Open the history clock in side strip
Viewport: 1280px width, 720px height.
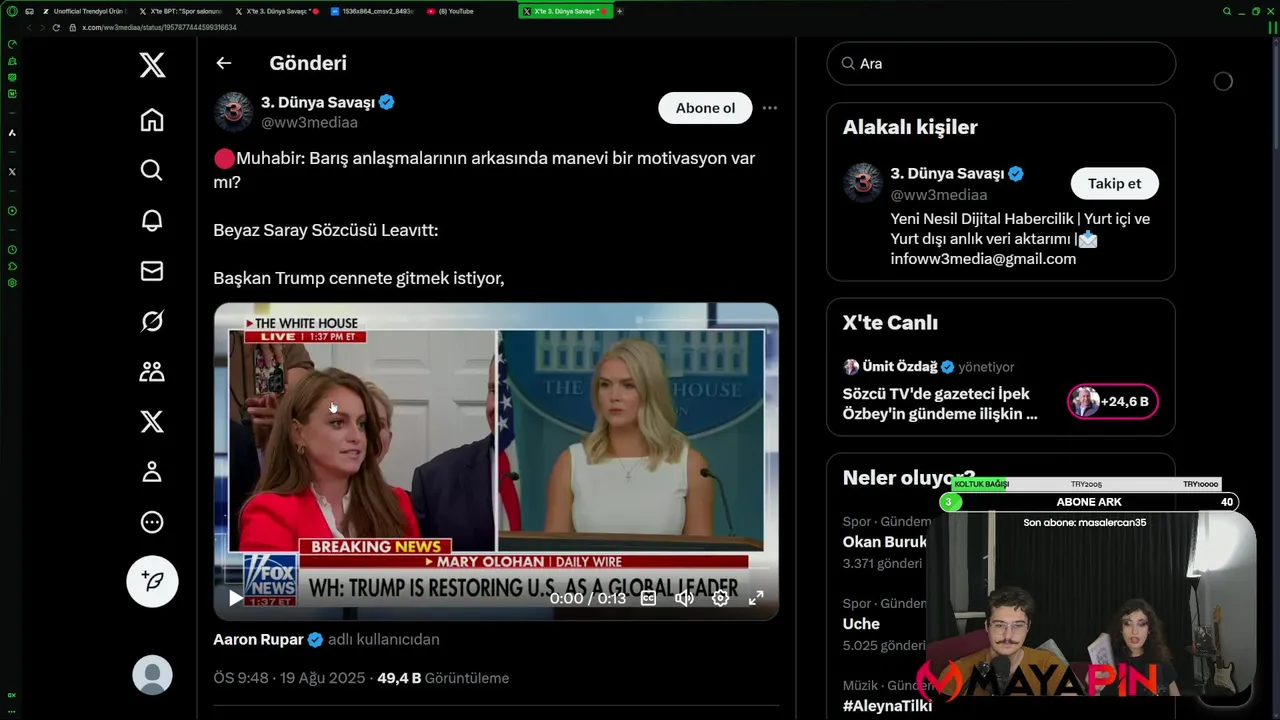12,249
